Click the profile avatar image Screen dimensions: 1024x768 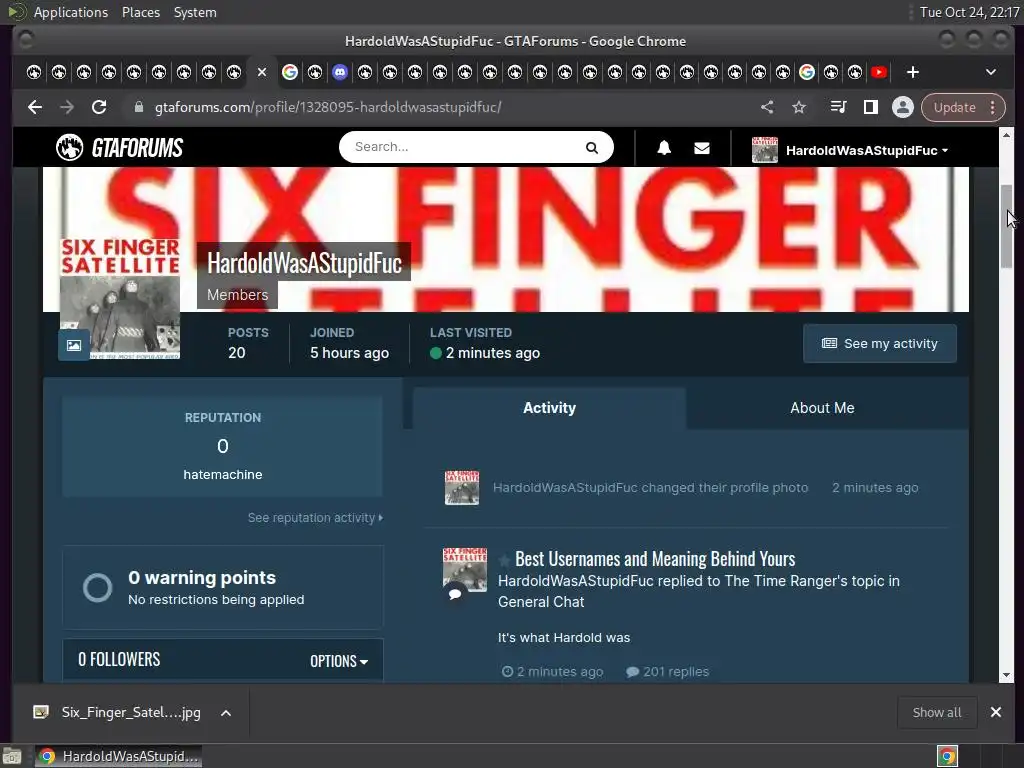tap(120, 299)
